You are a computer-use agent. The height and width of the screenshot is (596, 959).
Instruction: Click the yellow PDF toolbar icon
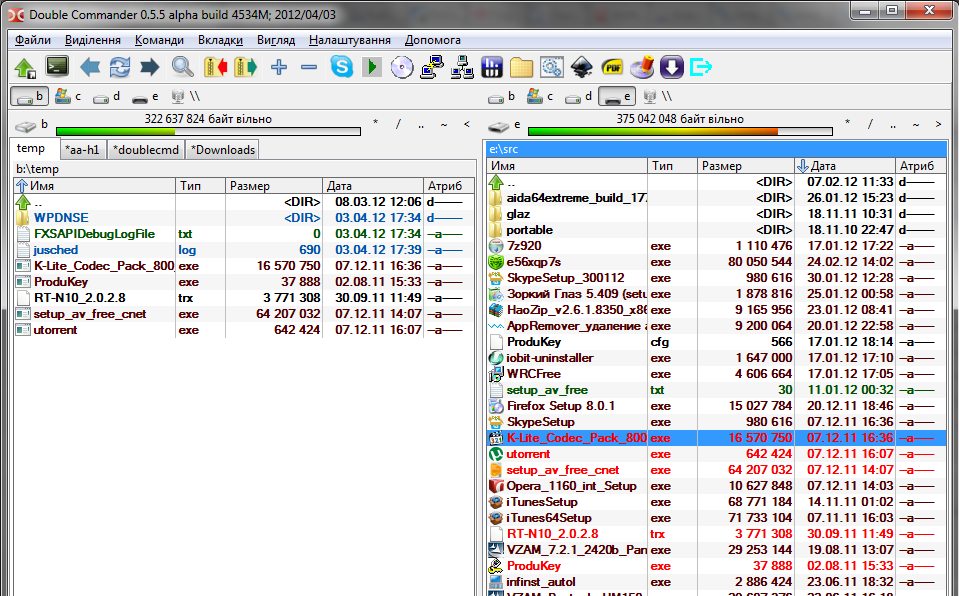(x=612, y=67)
